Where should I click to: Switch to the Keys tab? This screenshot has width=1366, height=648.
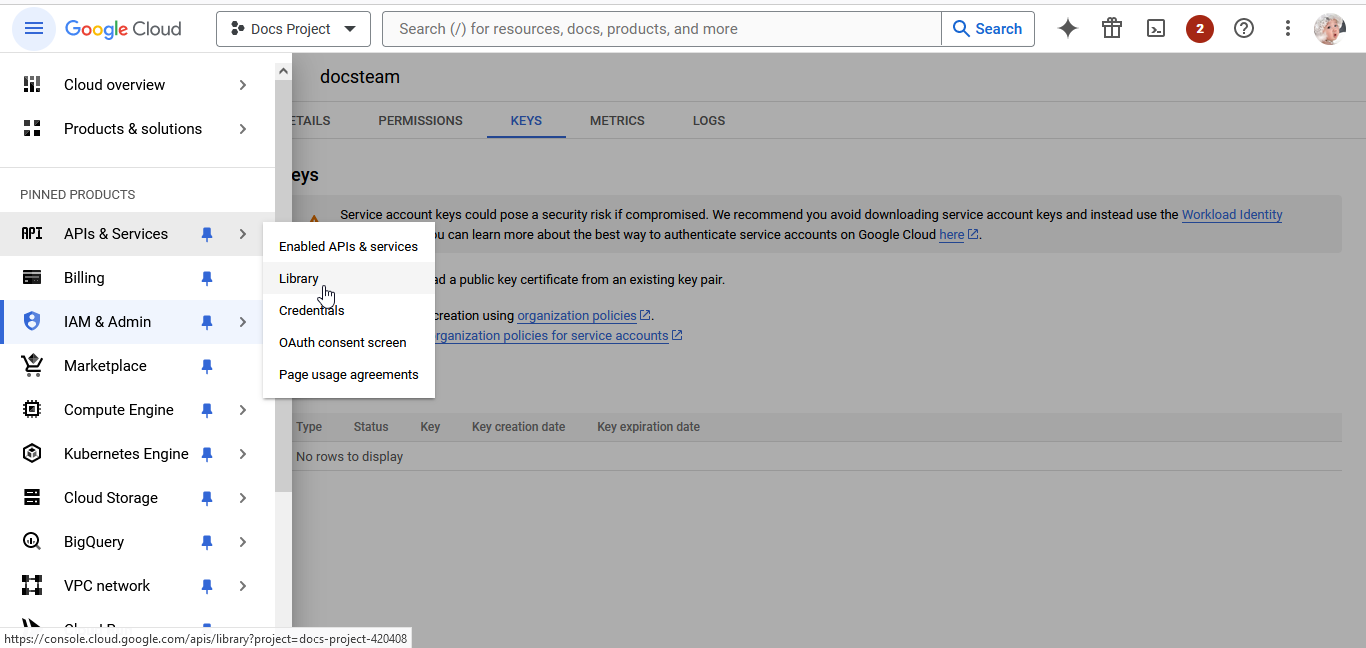click(x=526, y=121)
